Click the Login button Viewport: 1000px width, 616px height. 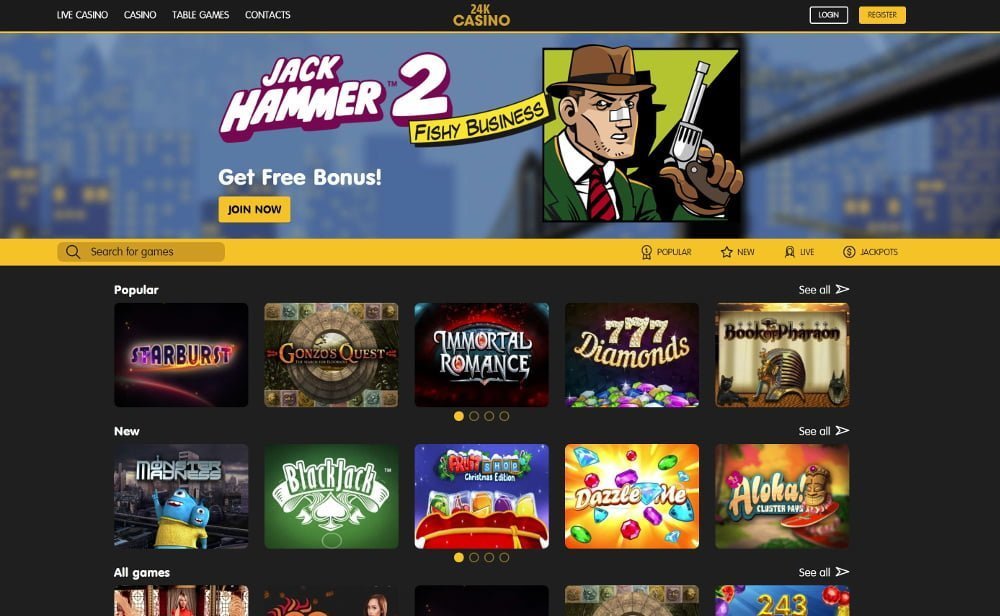(828, 15)
